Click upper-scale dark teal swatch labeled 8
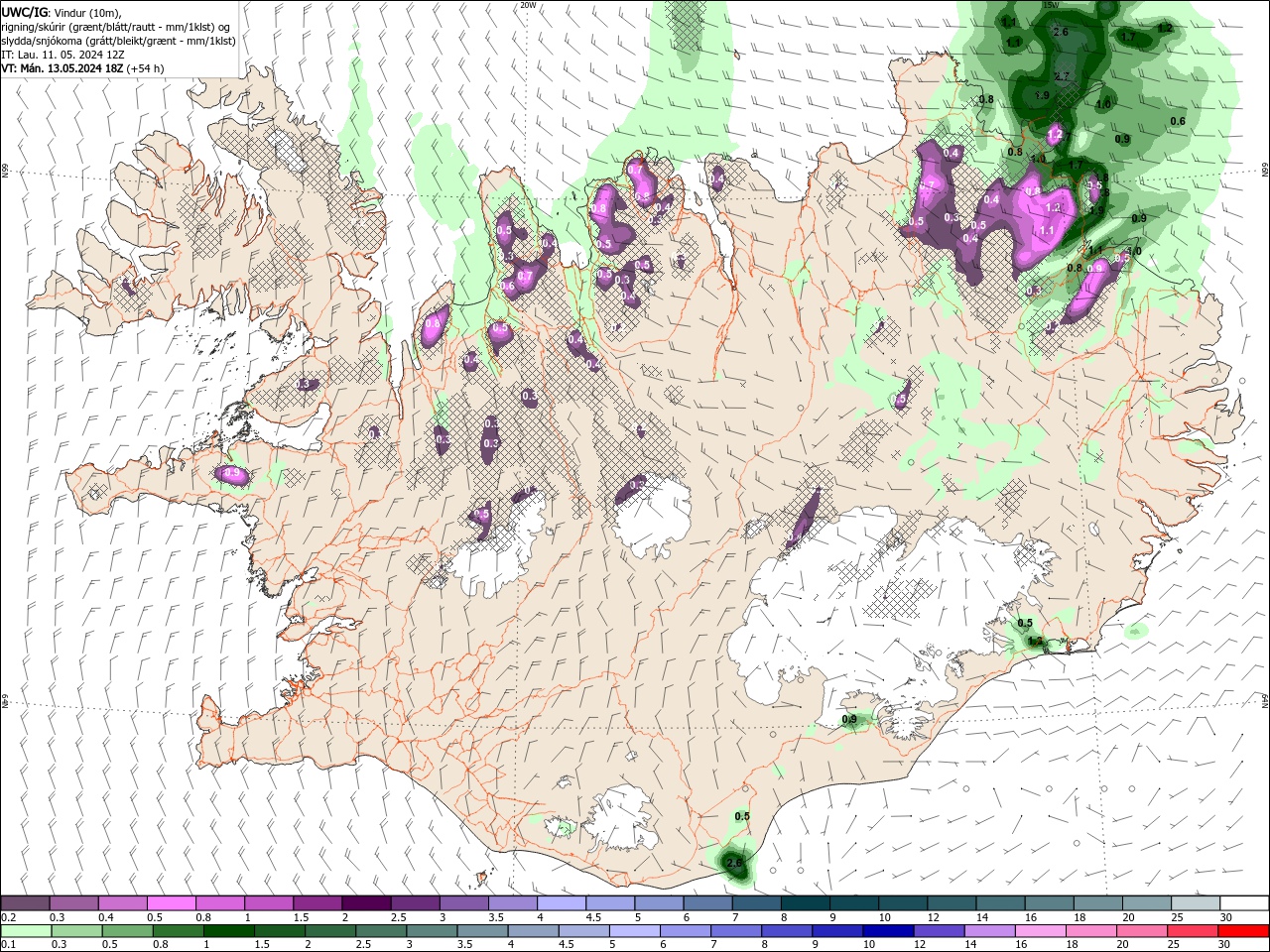This screenshot has width=1270, height=952. pos(806,903)
